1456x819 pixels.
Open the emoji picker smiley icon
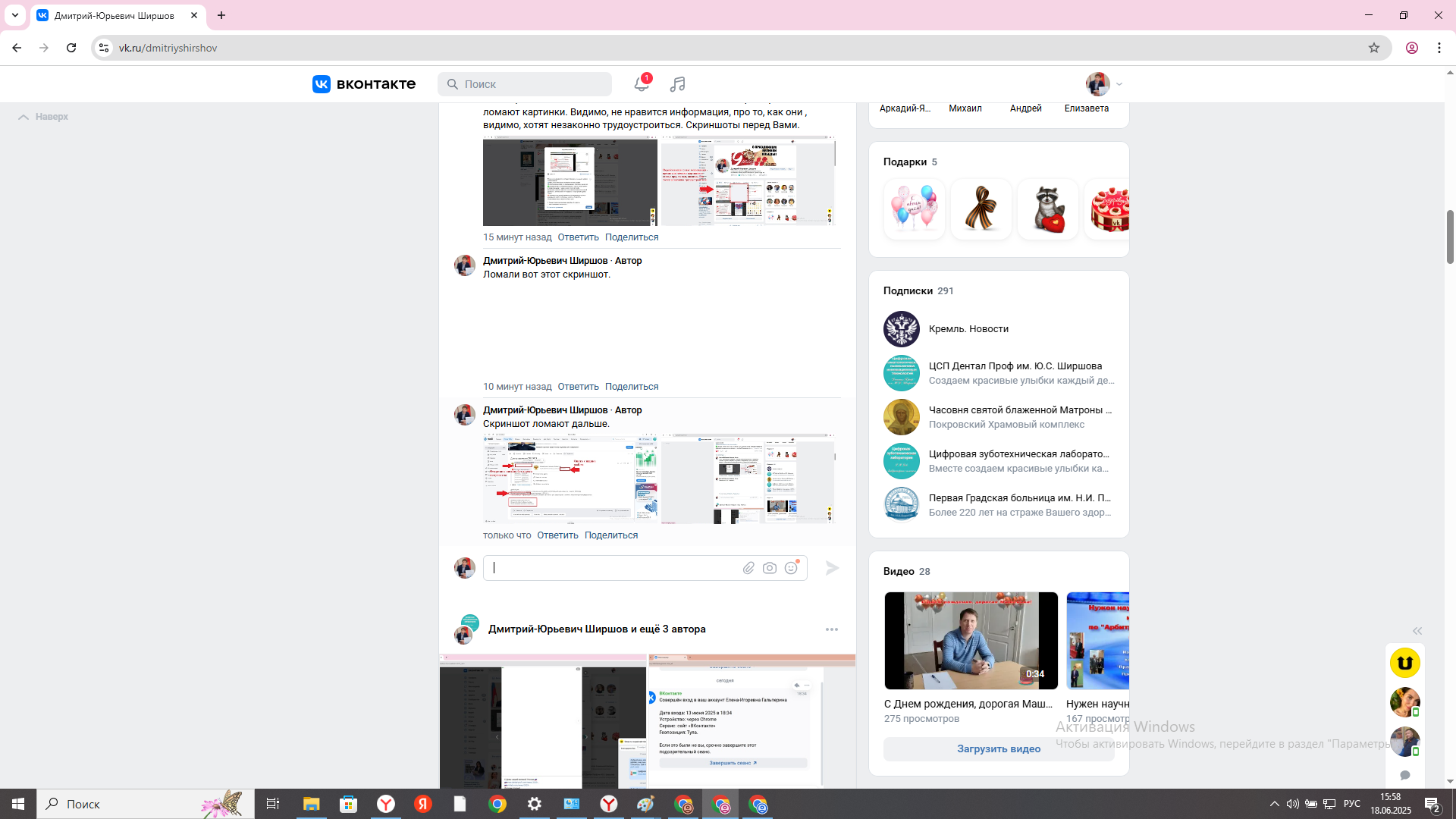(x=791, y=568)
